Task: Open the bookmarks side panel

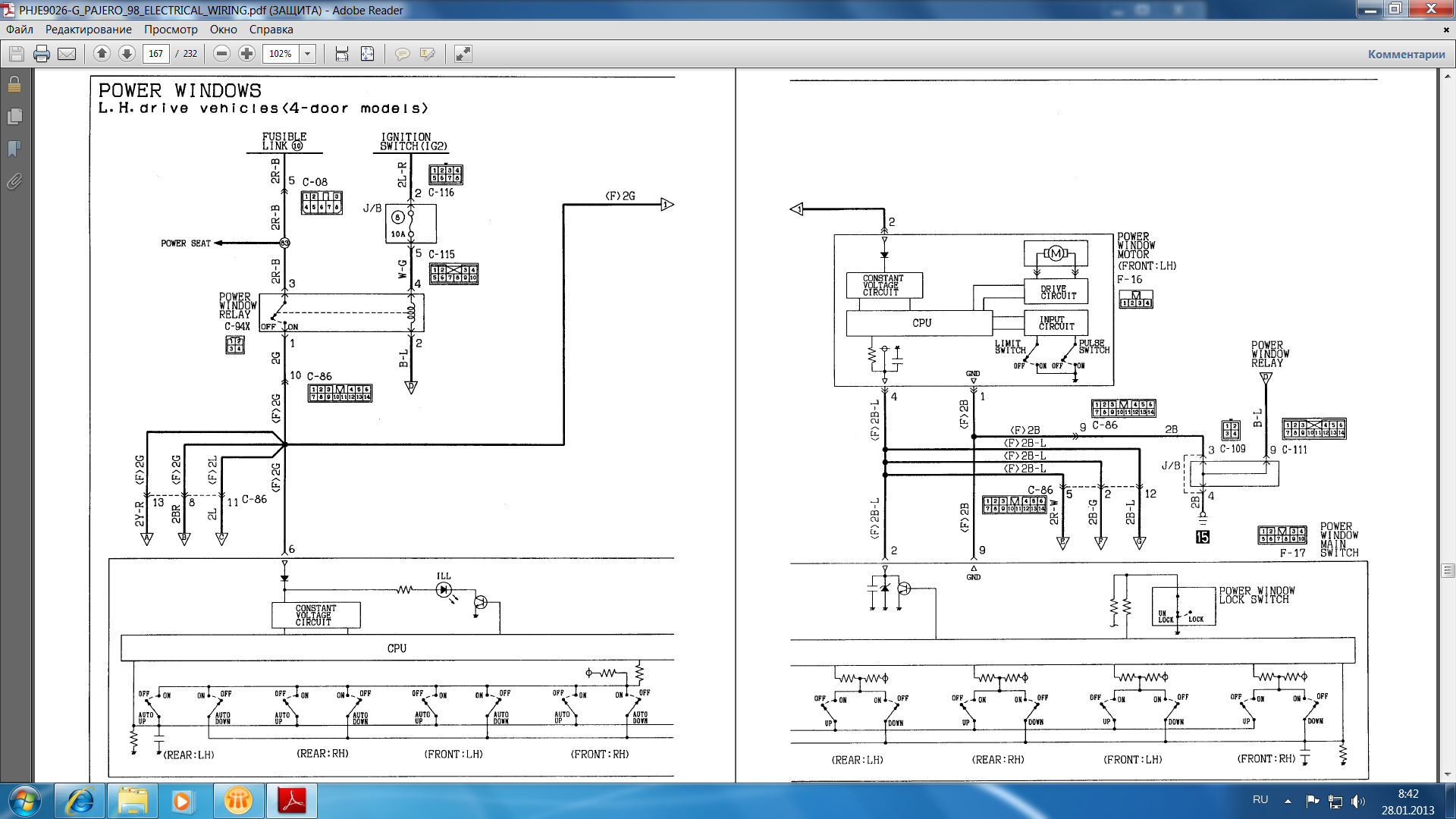Action: click(14, 149)
